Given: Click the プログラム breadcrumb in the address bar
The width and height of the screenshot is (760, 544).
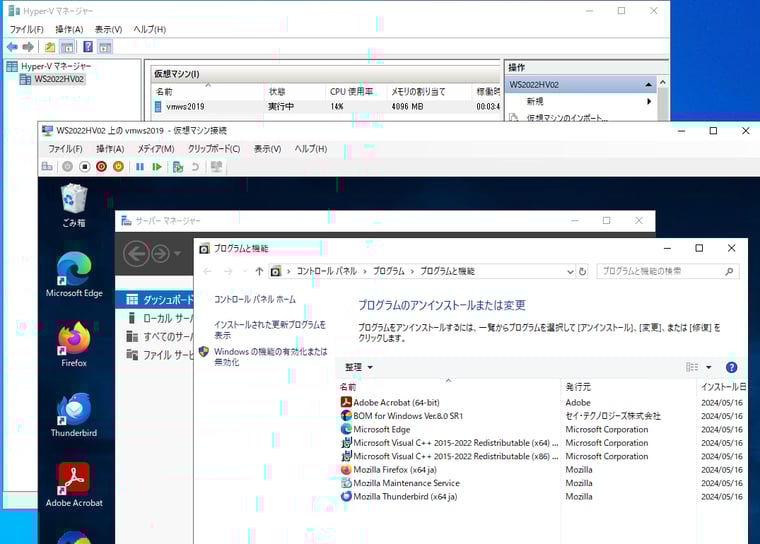Looking at the screenshot, I should pos(388,272).
